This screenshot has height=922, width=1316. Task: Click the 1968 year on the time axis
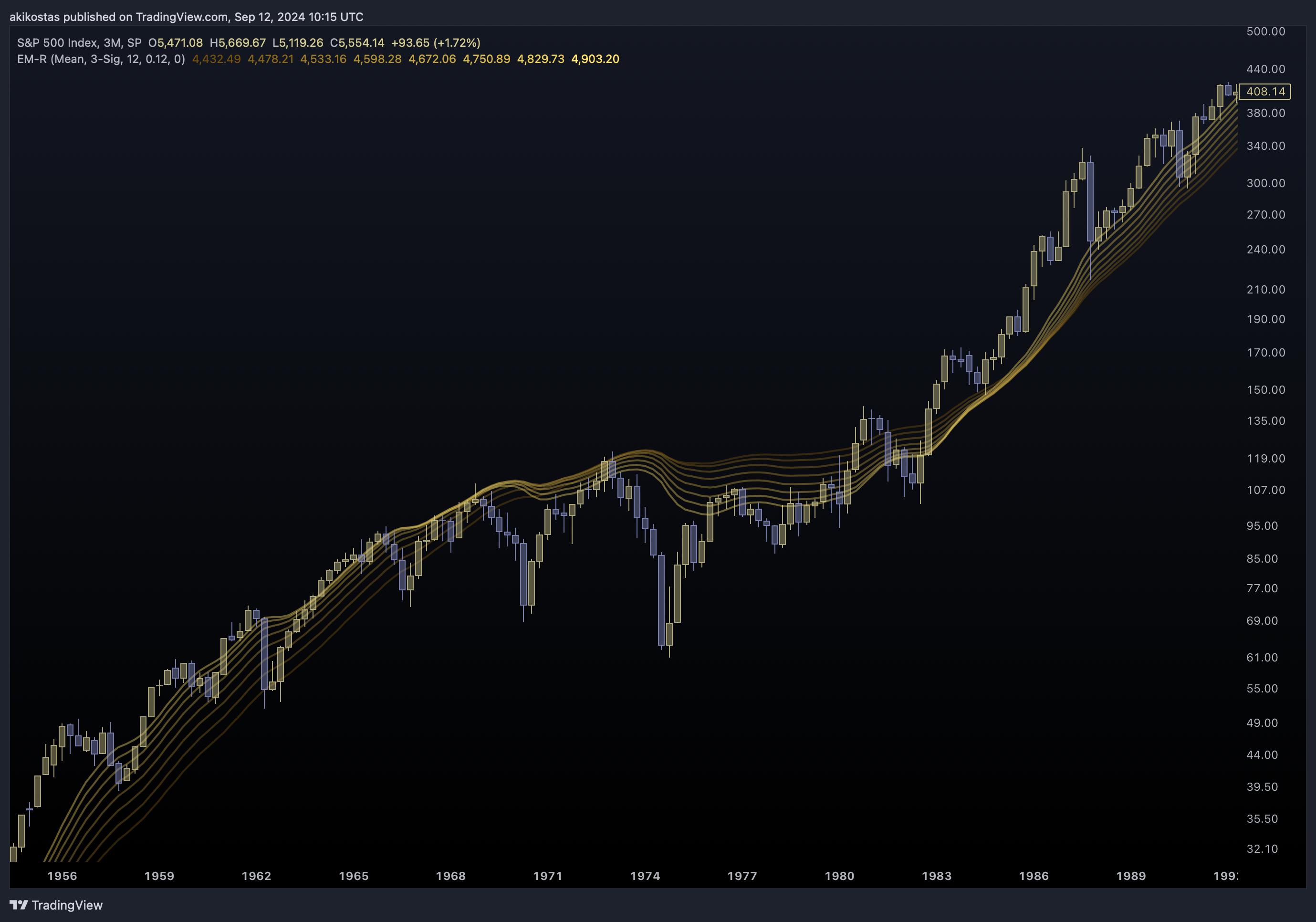tap(451, 876)
